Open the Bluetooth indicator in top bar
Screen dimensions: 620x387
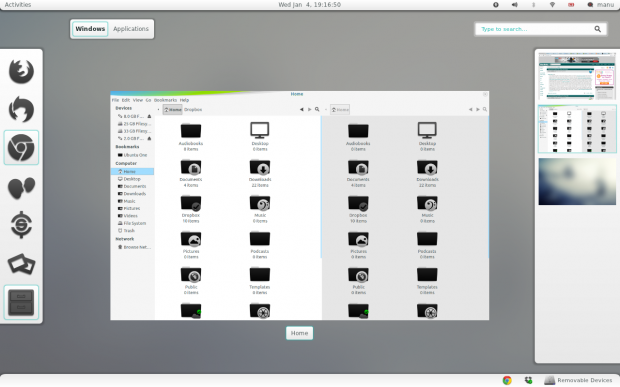533,5
